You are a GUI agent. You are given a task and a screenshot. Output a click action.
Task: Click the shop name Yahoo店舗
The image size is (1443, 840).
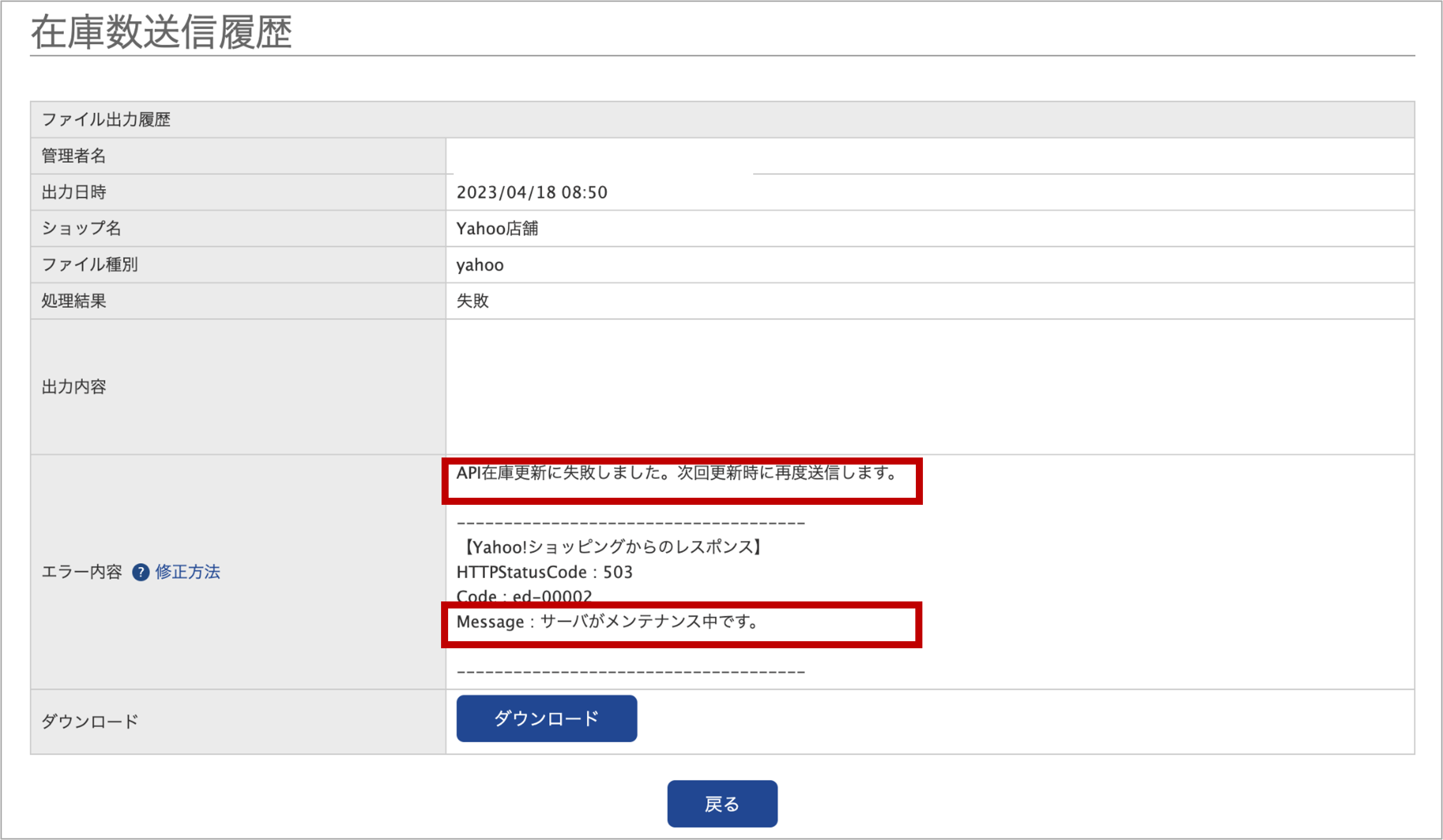[497, 228]
